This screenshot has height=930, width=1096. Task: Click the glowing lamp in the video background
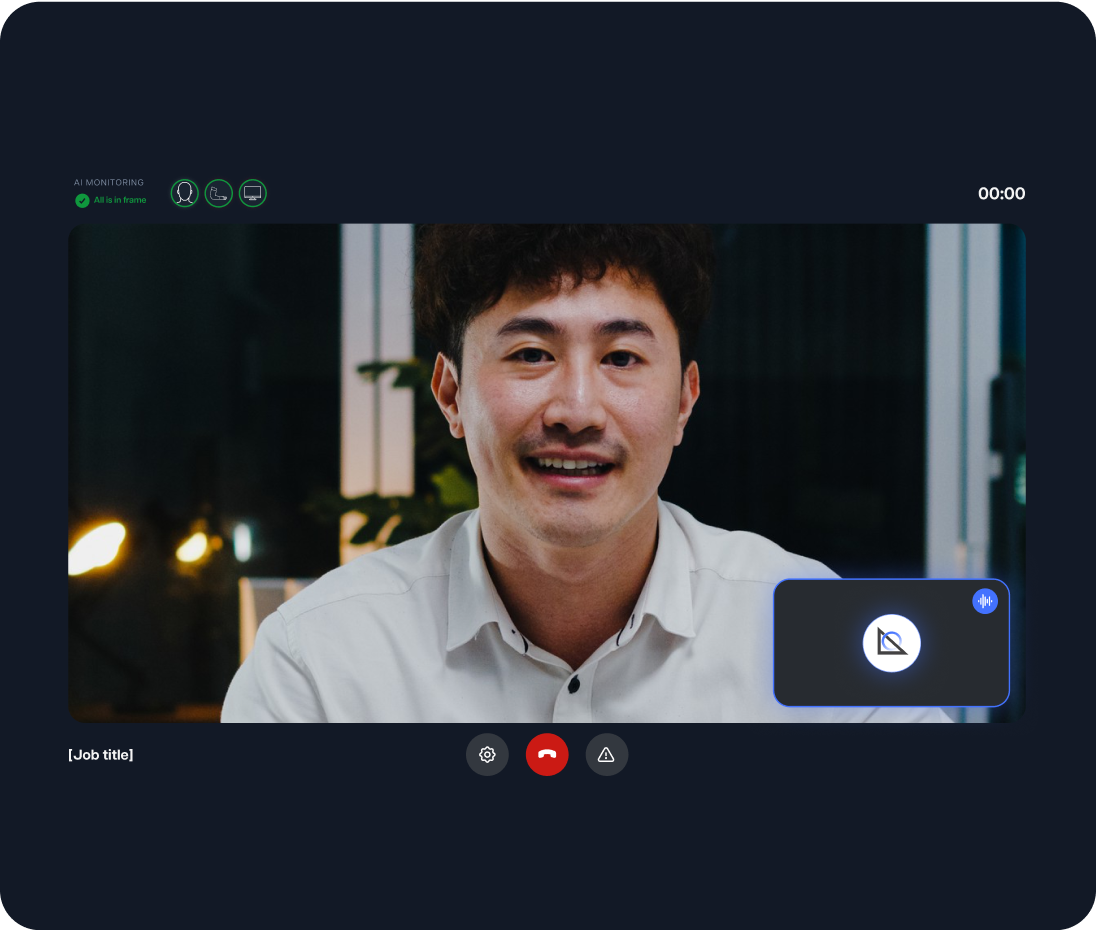point(97,547)
